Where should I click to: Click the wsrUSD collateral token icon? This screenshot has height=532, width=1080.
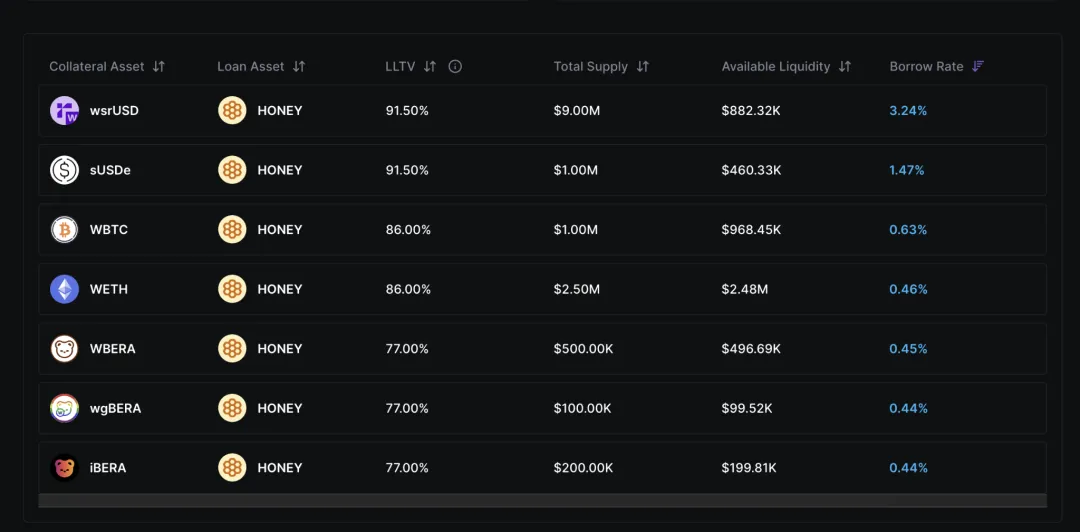coord(64,111)
